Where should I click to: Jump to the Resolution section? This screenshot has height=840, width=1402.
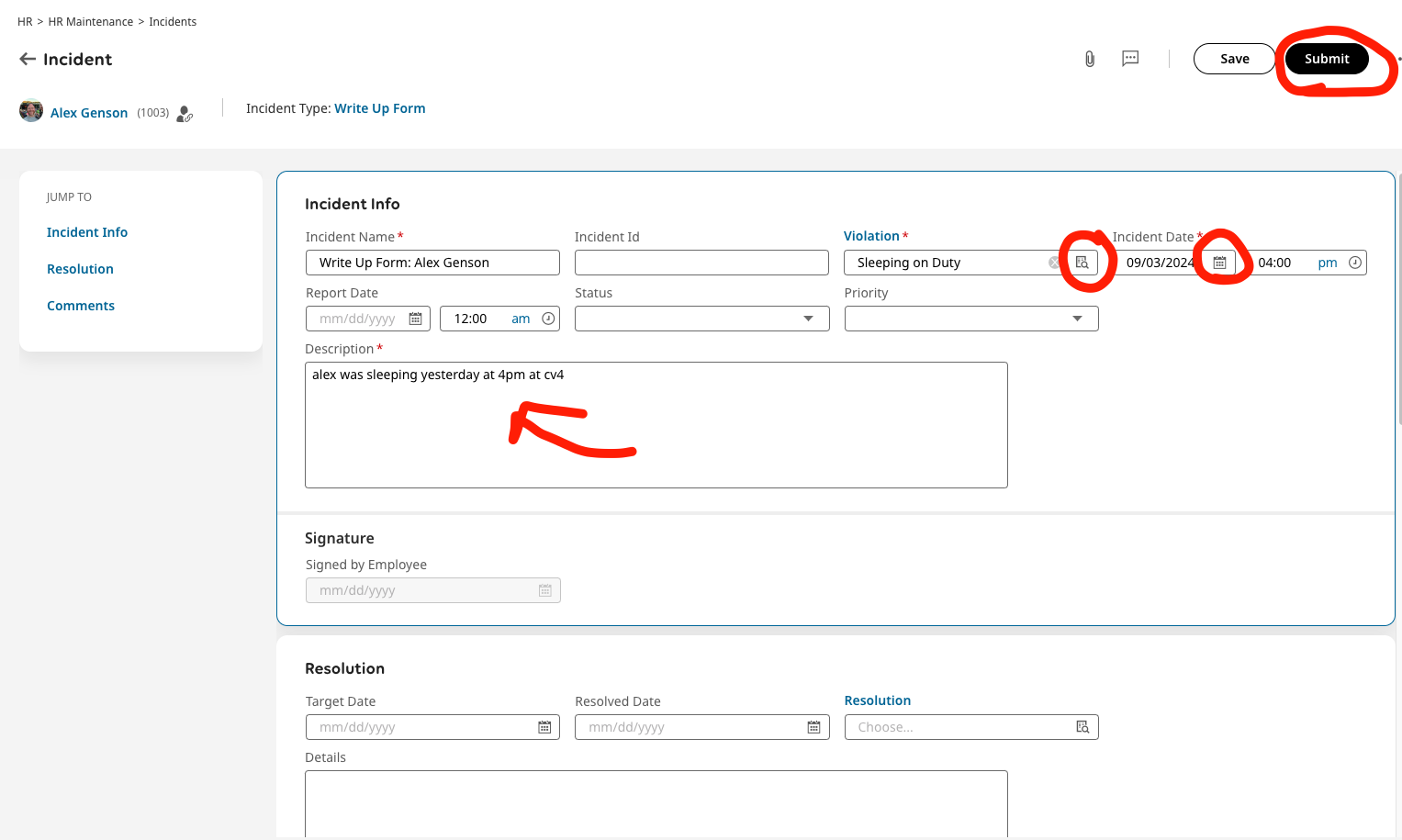(x=80, y=269)
